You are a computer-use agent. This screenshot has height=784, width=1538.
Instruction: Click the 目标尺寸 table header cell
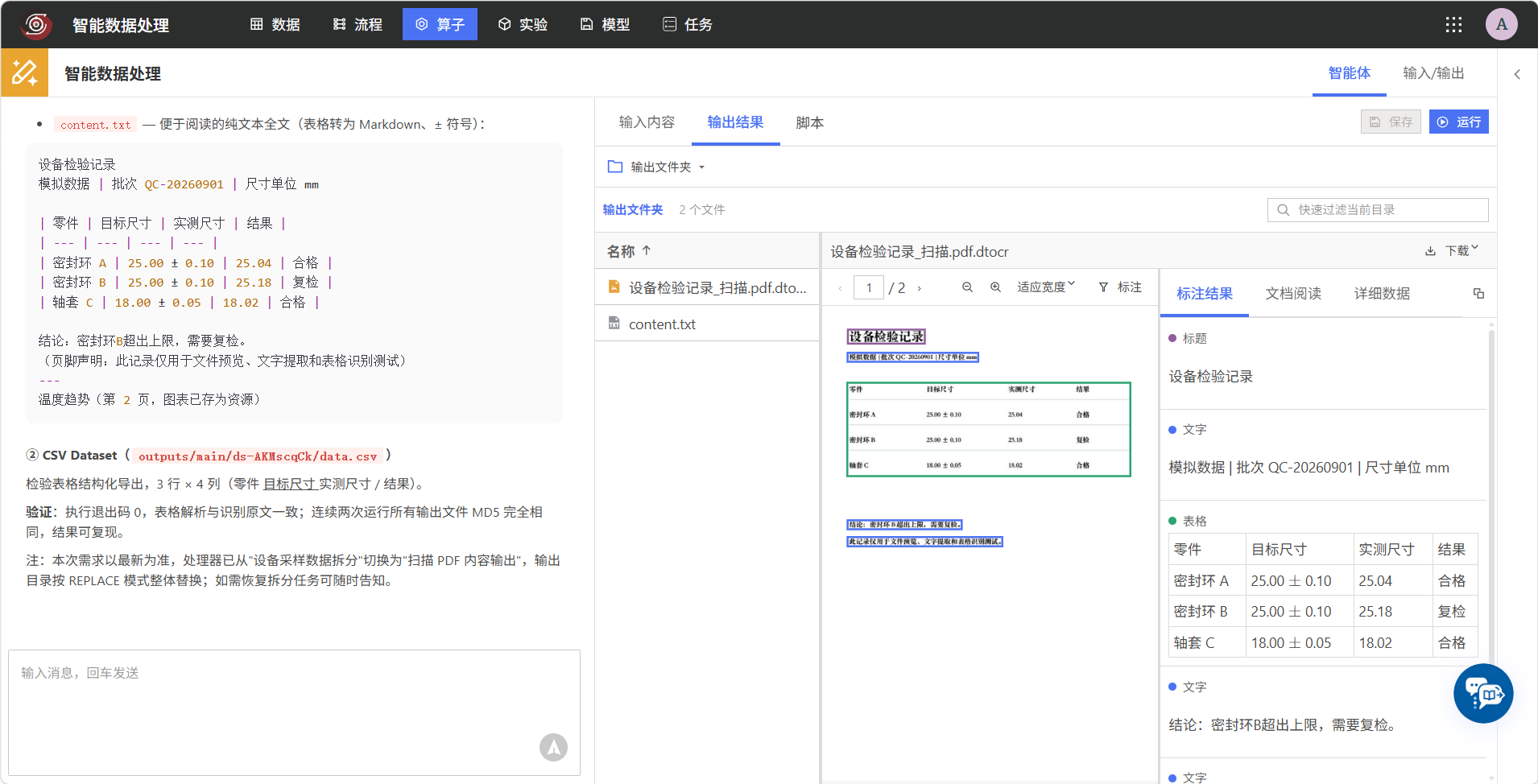[x=1300, y=550]
